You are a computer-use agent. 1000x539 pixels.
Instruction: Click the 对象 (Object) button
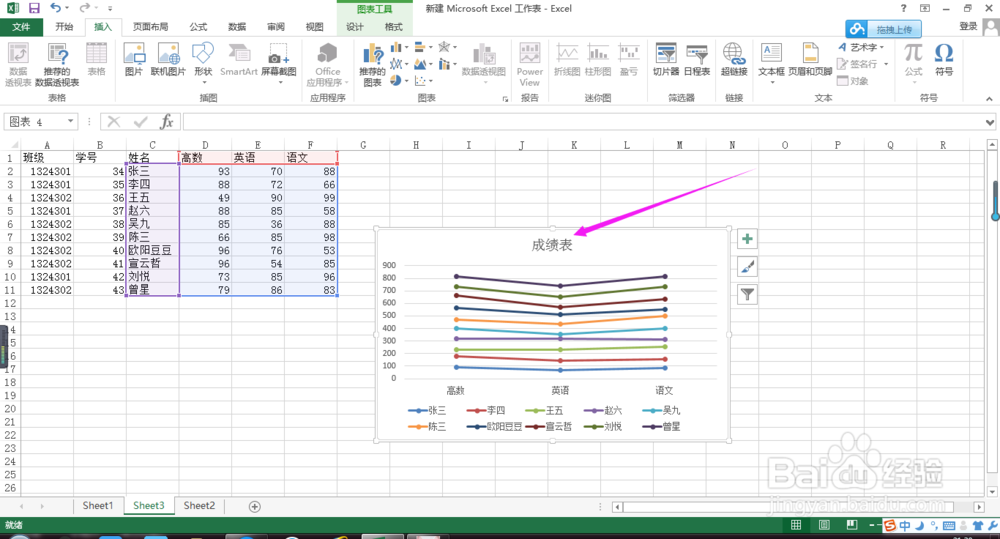pos(853,81)
